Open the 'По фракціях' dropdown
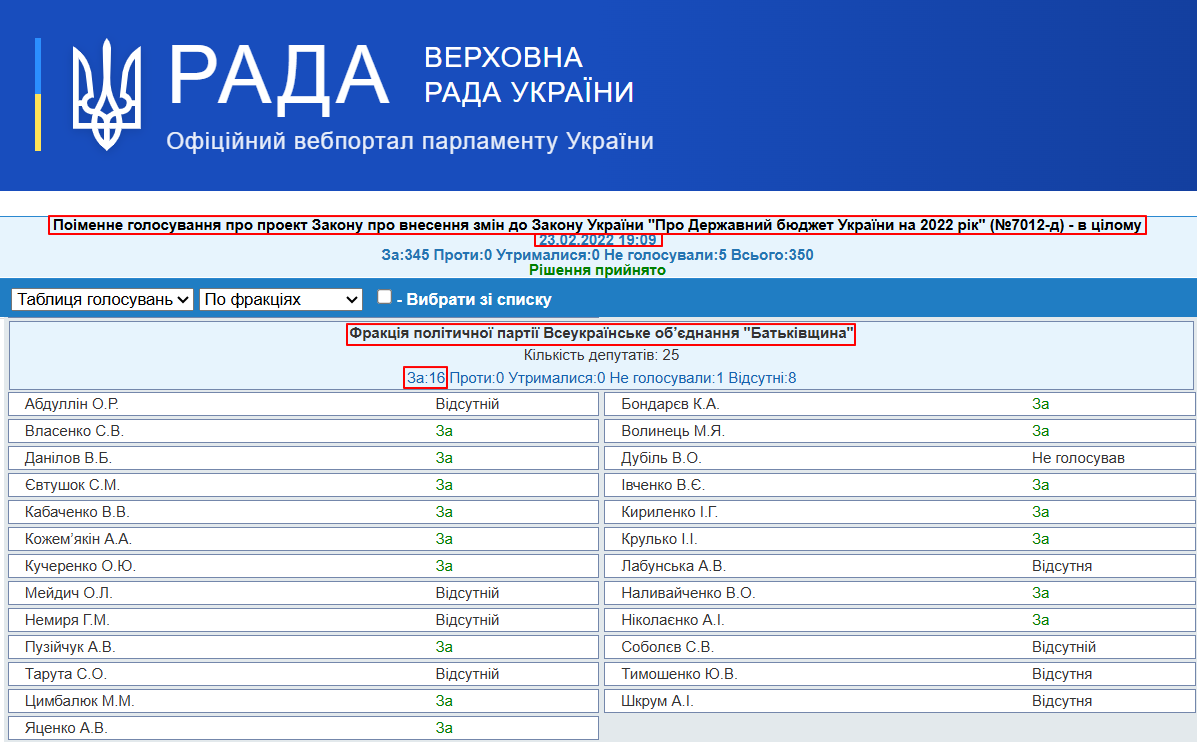This screenshot has width=1197, height=742. pos(281,299)
